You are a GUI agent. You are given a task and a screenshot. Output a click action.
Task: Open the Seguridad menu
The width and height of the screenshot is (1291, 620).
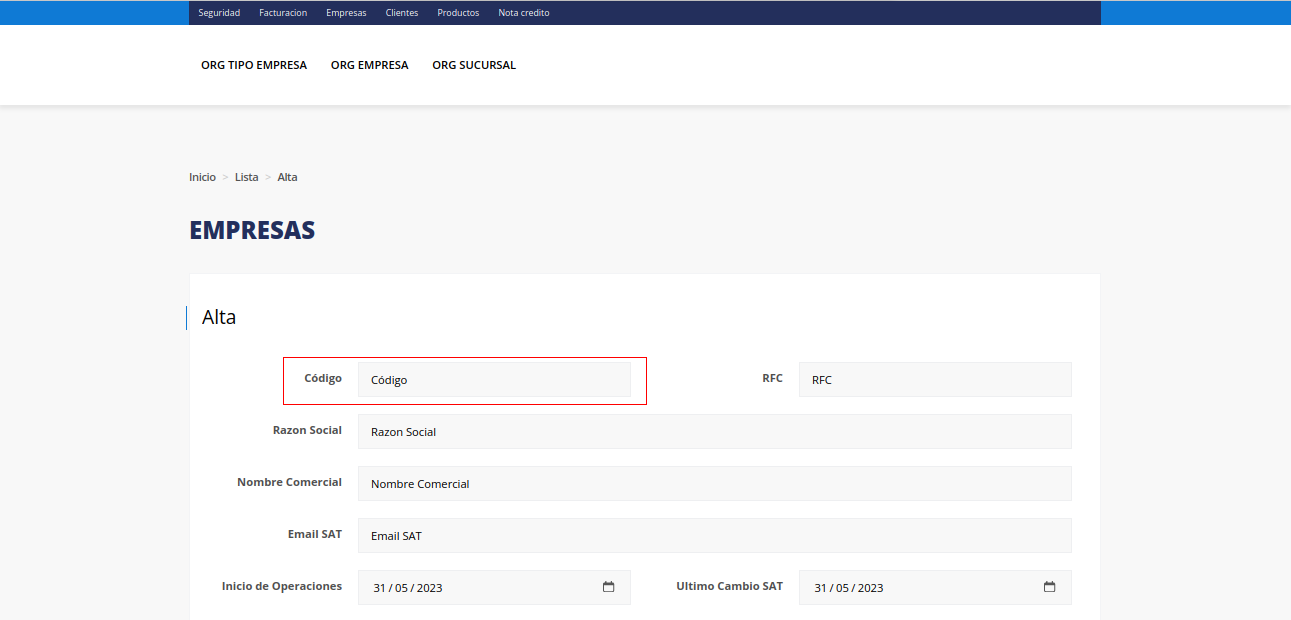(x=219, y=13)
